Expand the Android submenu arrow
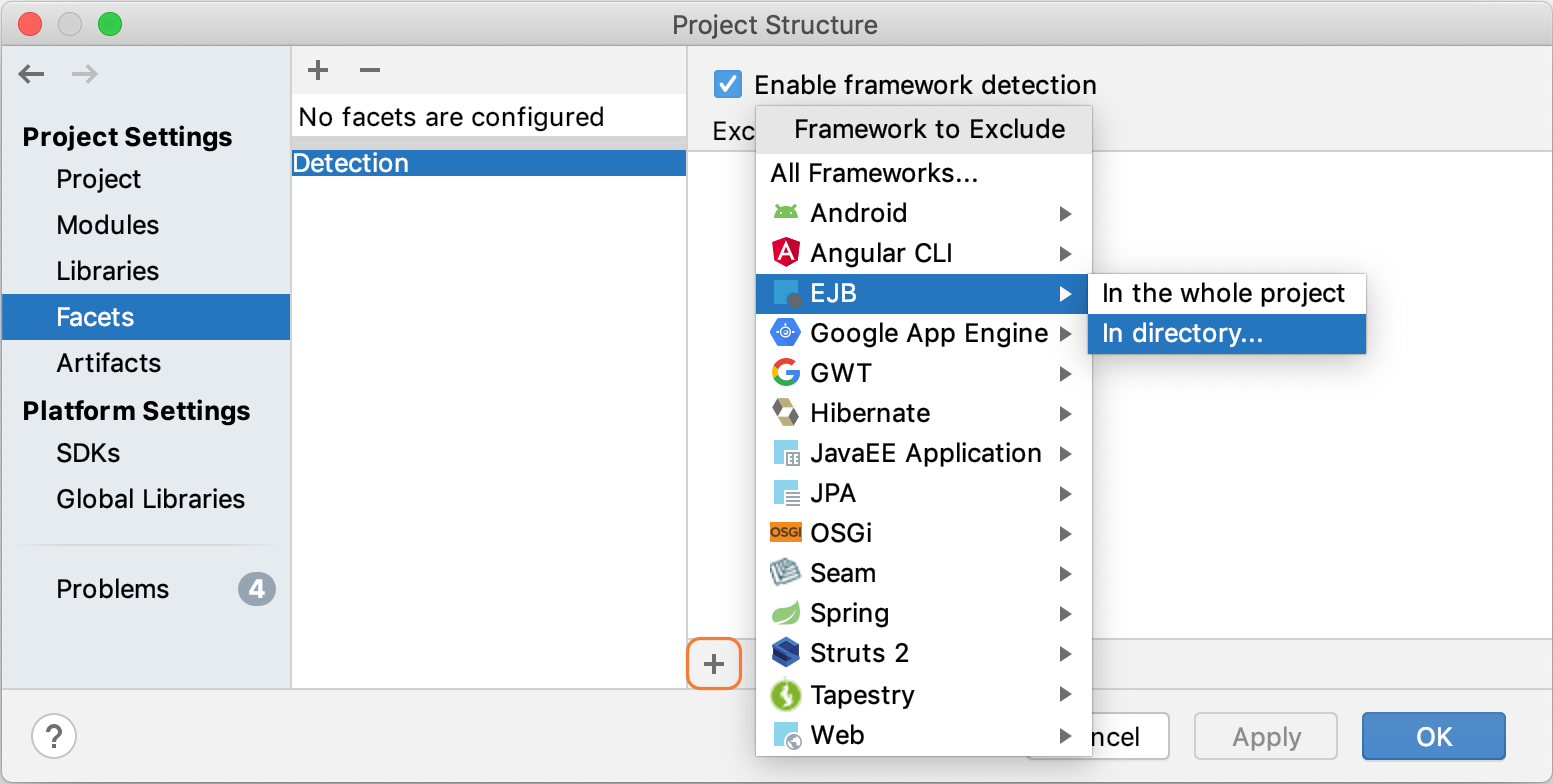The height and width of the screenshot is (784, 1553). [1066, 213]
